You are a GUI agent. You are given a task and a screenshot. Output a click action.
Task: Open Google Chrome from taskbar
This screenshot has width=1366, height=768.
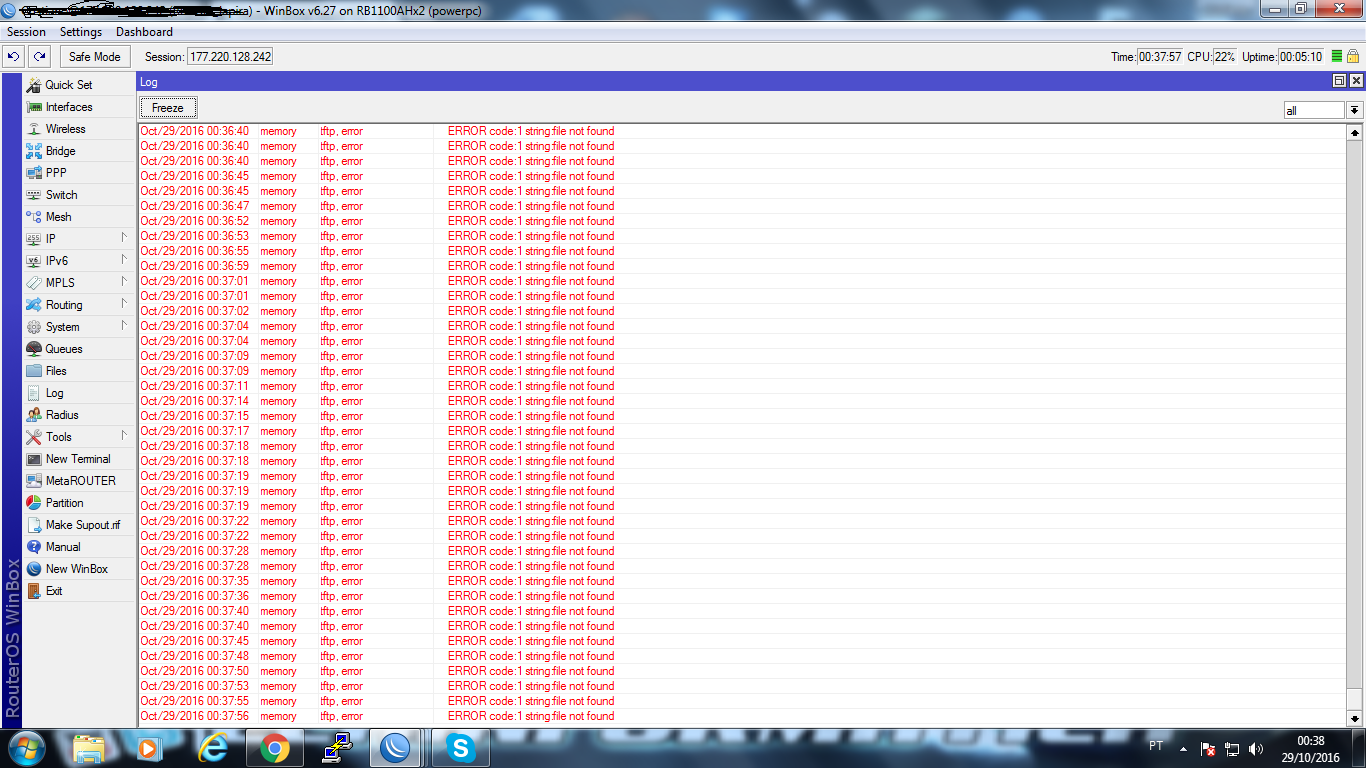[x=274, y=748]
